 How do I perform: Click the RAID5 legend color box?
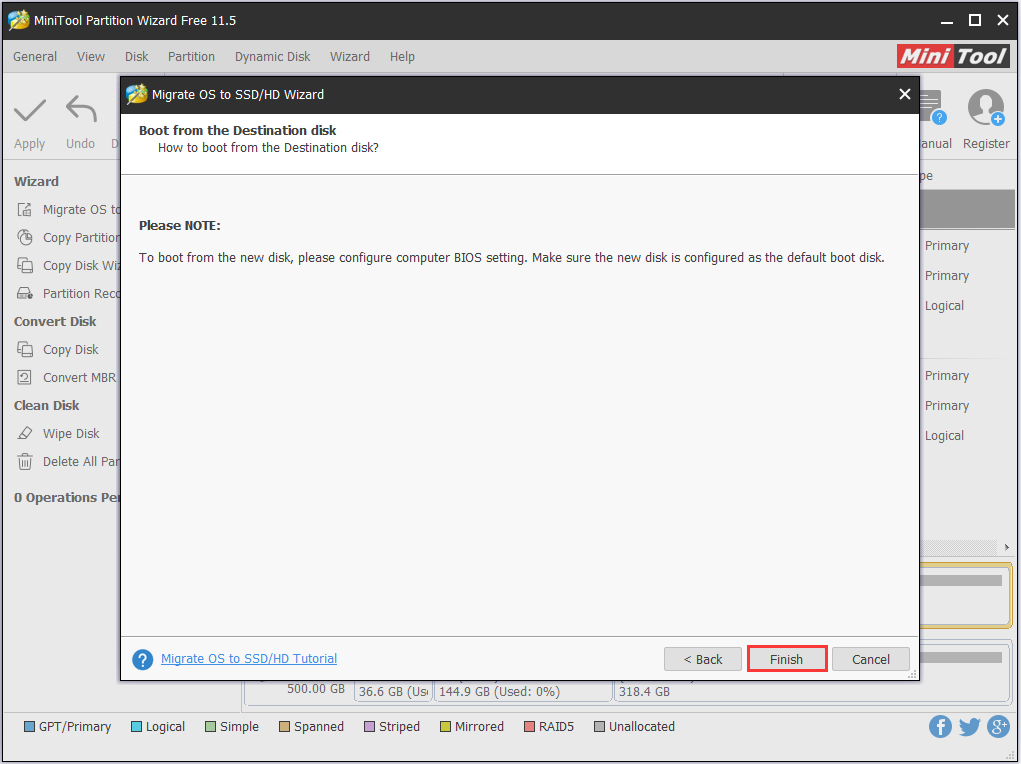529,727
